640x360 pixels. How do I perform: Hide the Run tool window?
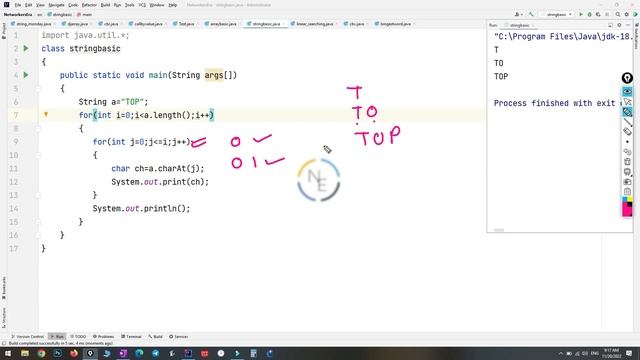[628, 25]
